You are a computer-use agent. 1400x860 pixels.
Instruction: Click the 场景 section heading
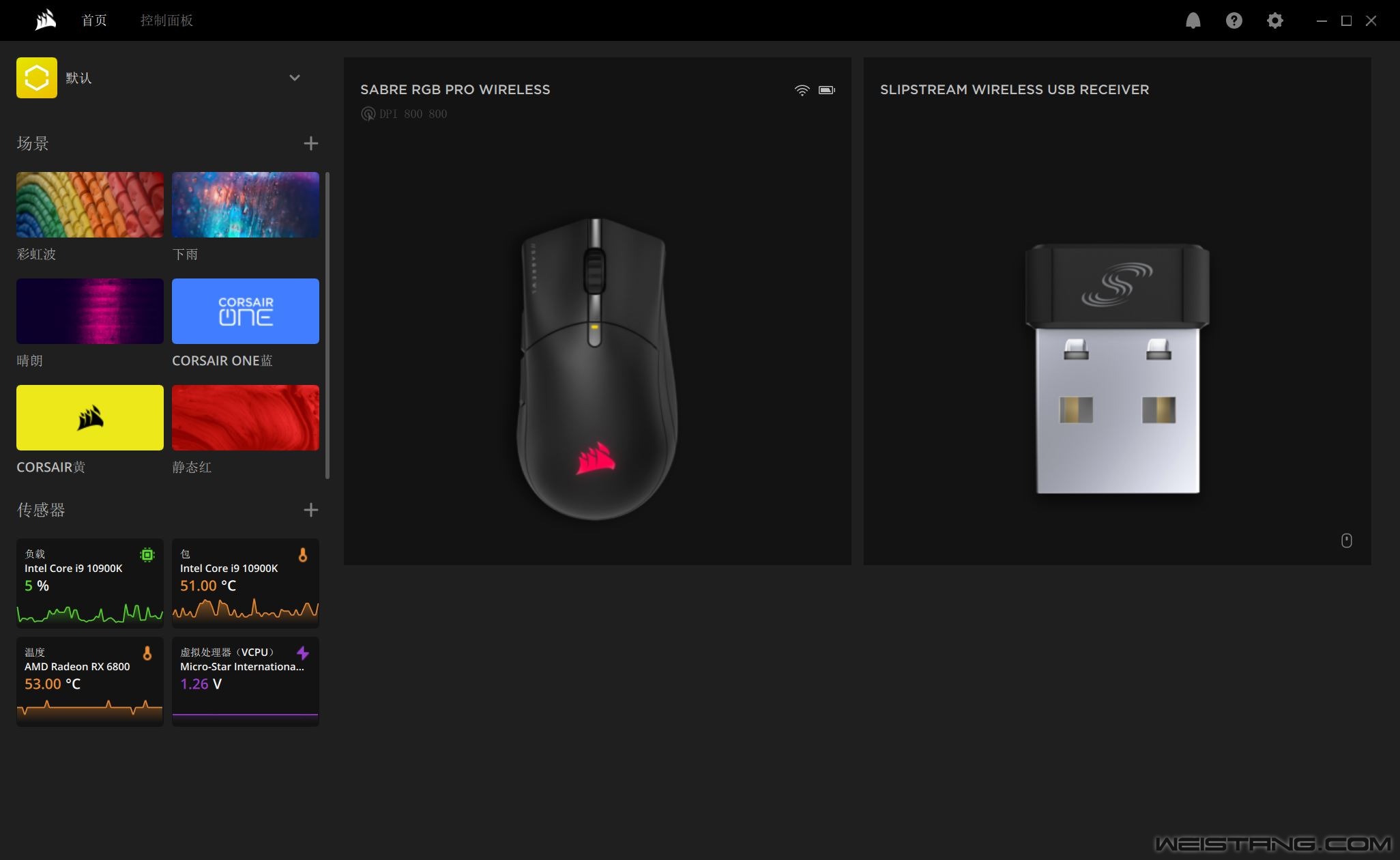[33, 143]
